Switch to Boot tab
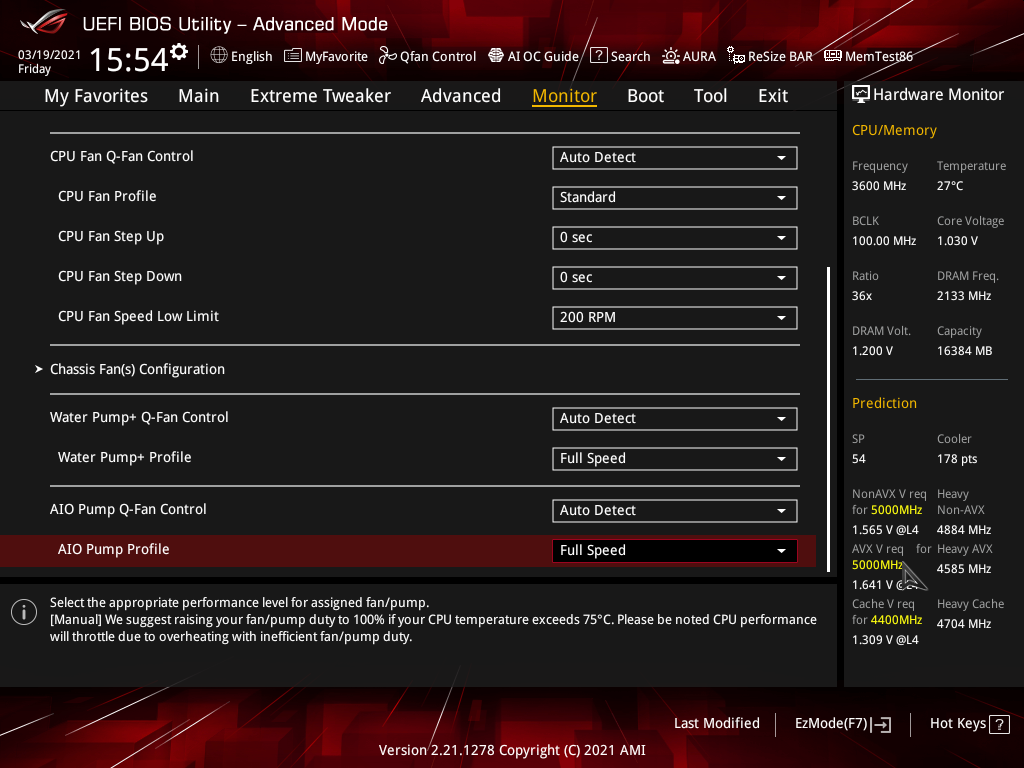The image size is (1024, 768). pyautogui.click(x=645, y=96)
